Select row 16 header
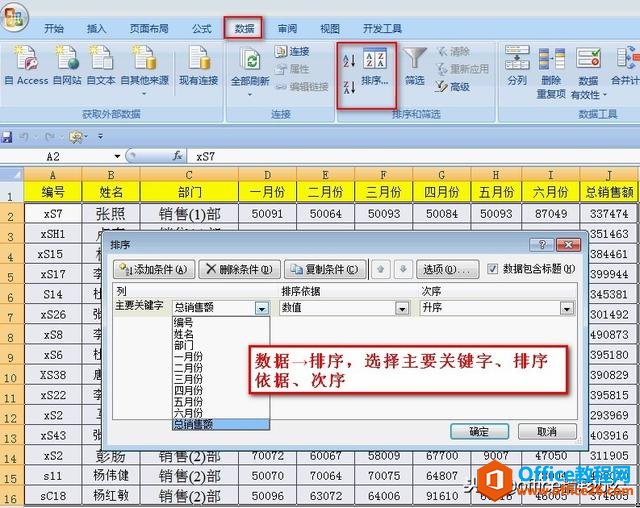Image resolution: width=640 pixels, height=508 pixels. [x=11, y=497]
